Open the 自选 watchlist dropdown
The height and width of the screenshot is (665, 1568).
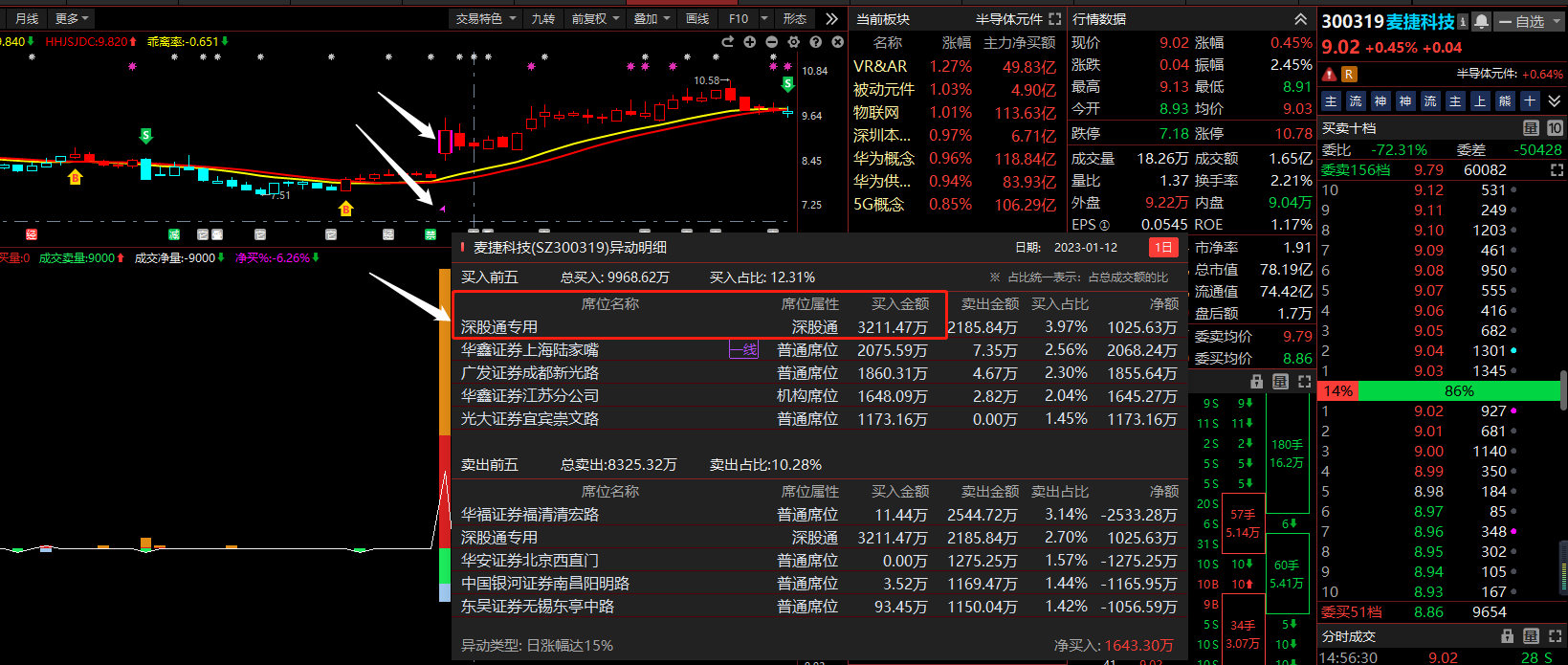1528,21
